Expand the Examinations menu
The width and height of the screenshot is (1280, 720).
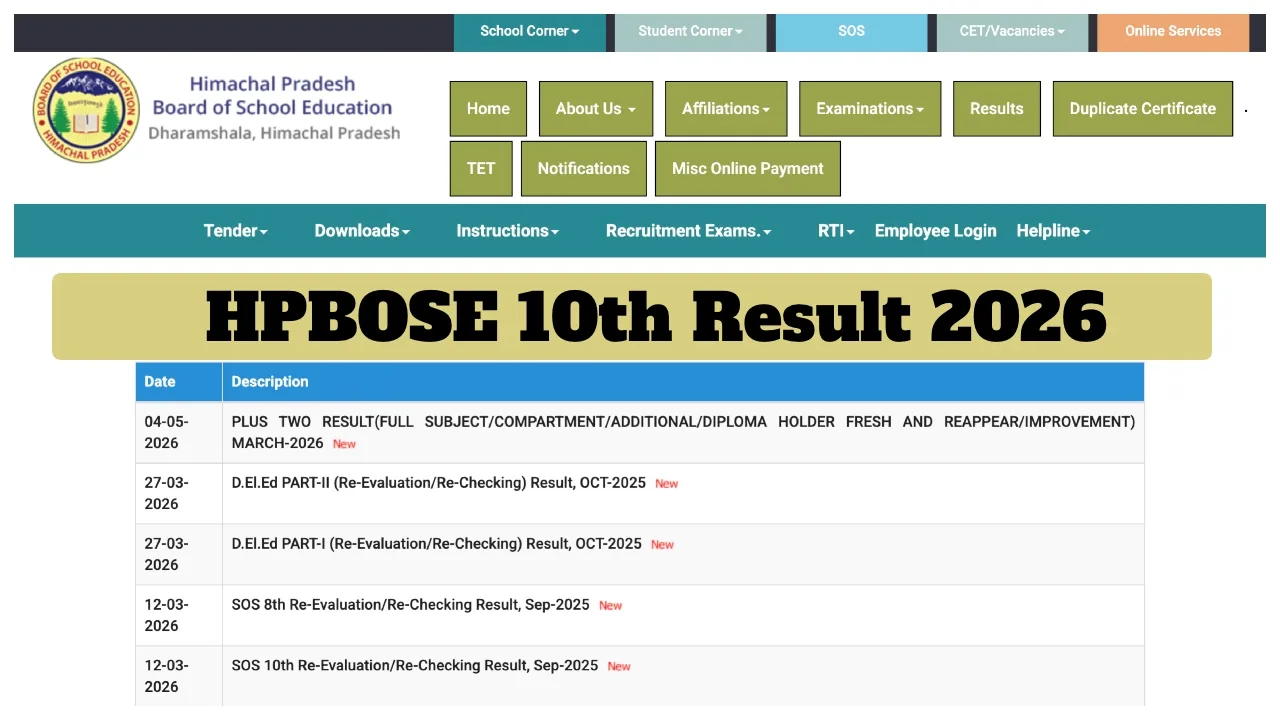point(870,109)
